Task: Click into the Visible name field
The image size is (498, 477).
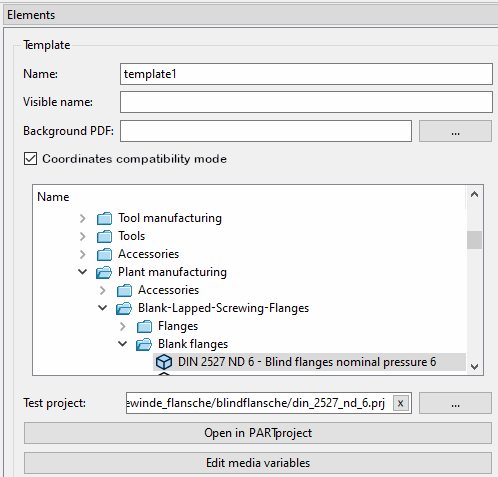Action: [306, 102]
